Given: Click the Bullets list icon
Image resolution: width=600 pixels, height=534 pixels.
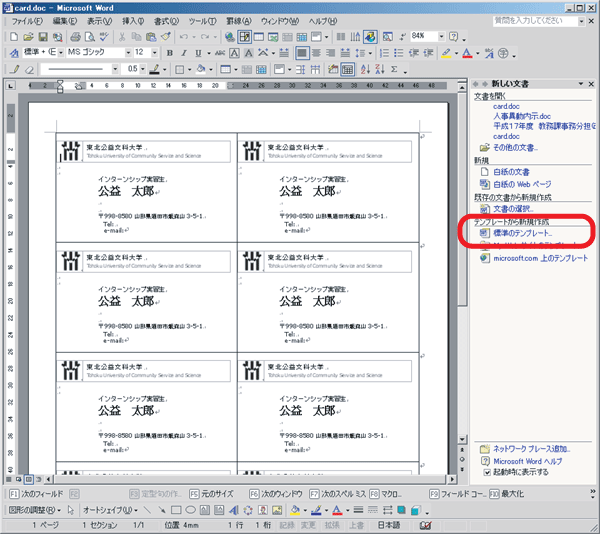Looking at the screenshot, I should pos(399,53).
